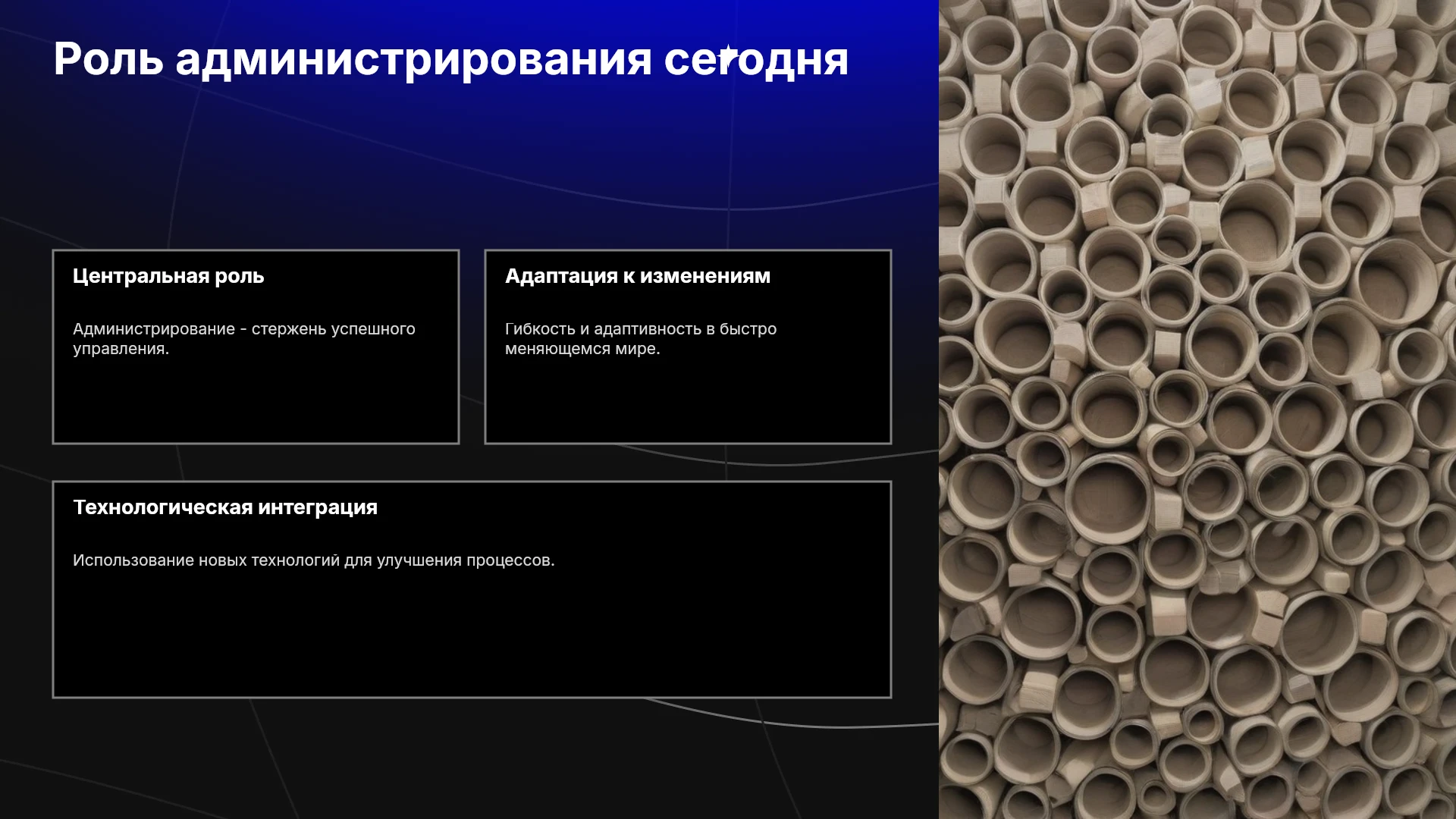Click blank area of the "Технологическая интеграция" card
The image size is (1456, 819).
tap(472, 637)
